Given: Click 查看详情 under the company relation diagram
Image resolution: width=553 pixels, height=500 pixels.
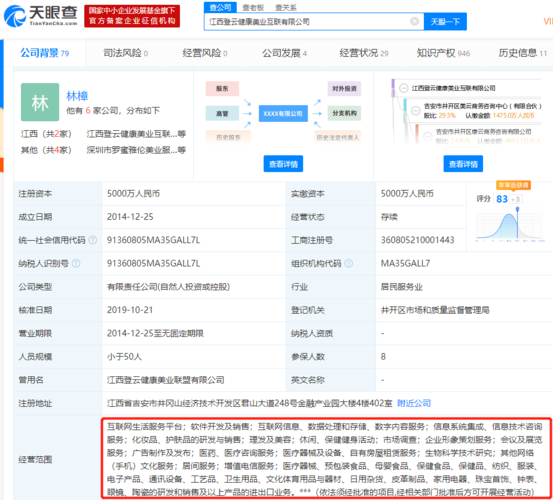Looking at the screenshot, I should [x=283, y=164].
